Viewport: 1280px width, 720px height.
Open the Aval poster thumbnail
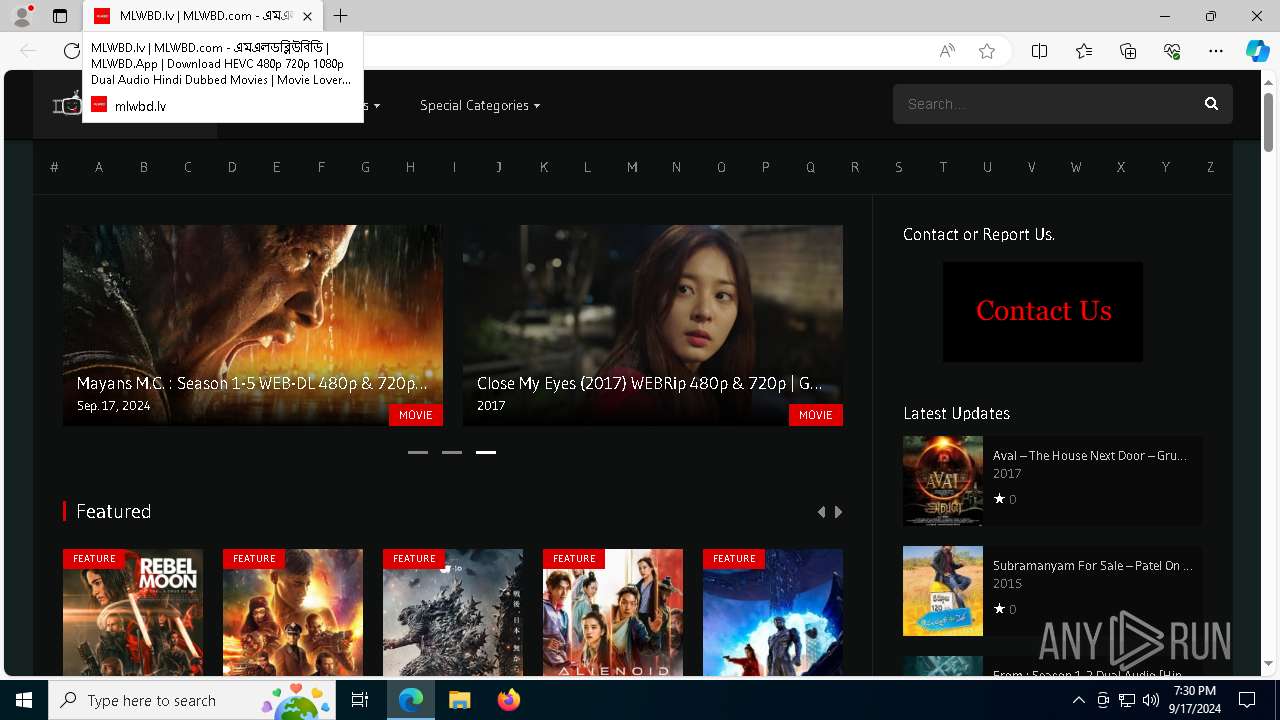tap(943, 481)
